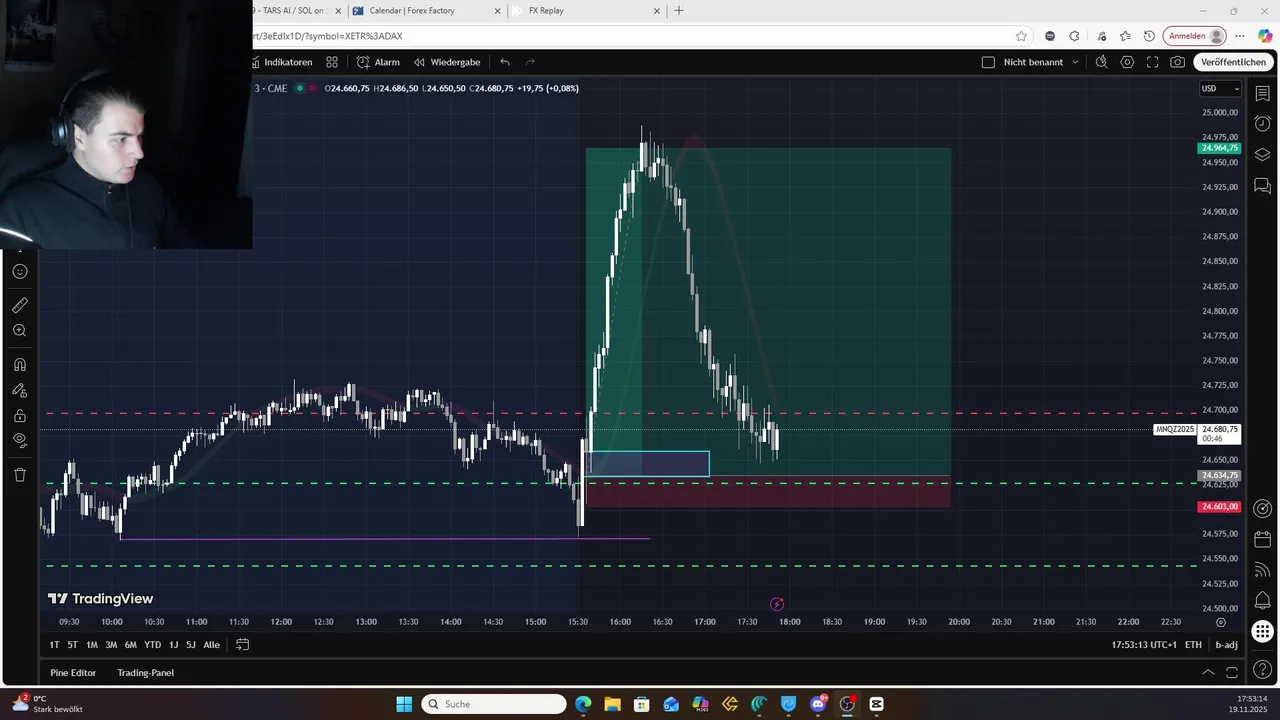Open the alerts clock icon in right sidebar

tap(1262, 124)
